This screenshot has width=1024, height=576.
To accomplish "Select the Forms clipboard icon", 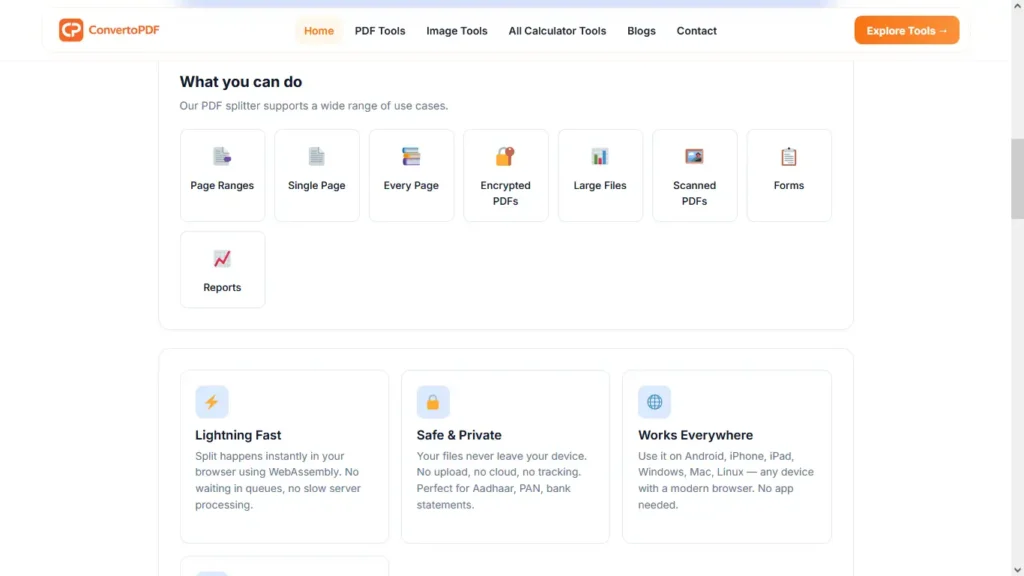I will click(x=789, y=157).
